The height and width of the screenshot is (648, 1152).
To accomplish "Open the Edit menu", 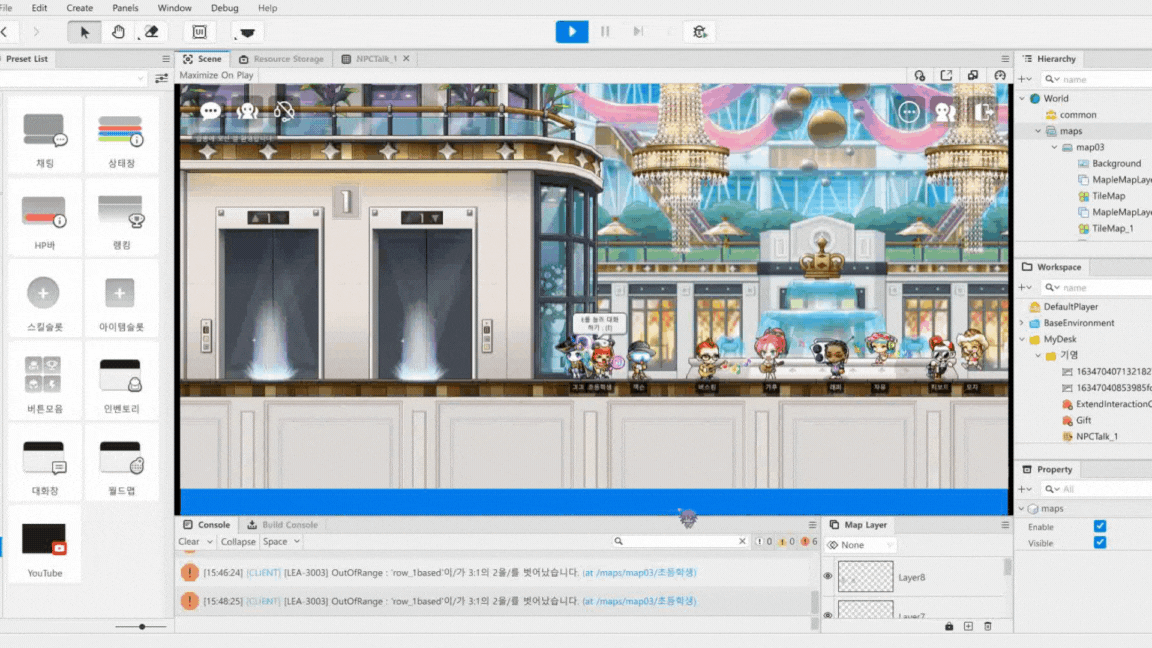I will (39, 8).
